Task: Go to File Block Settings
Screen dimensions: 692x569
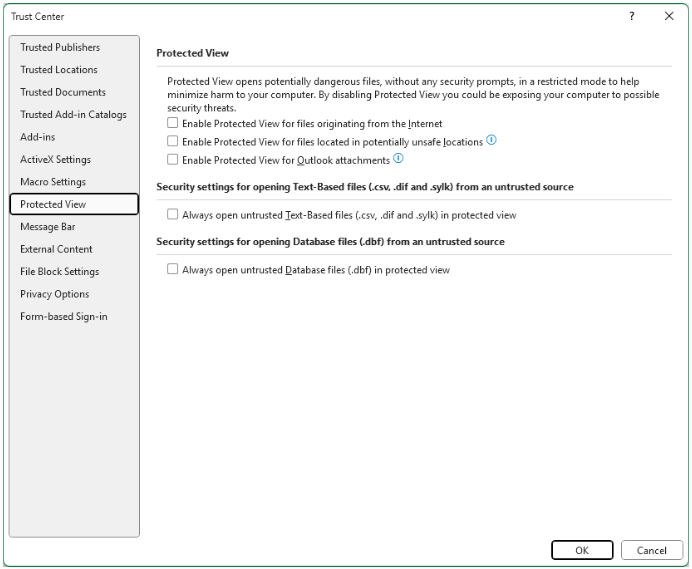Action: coord(59,272)
